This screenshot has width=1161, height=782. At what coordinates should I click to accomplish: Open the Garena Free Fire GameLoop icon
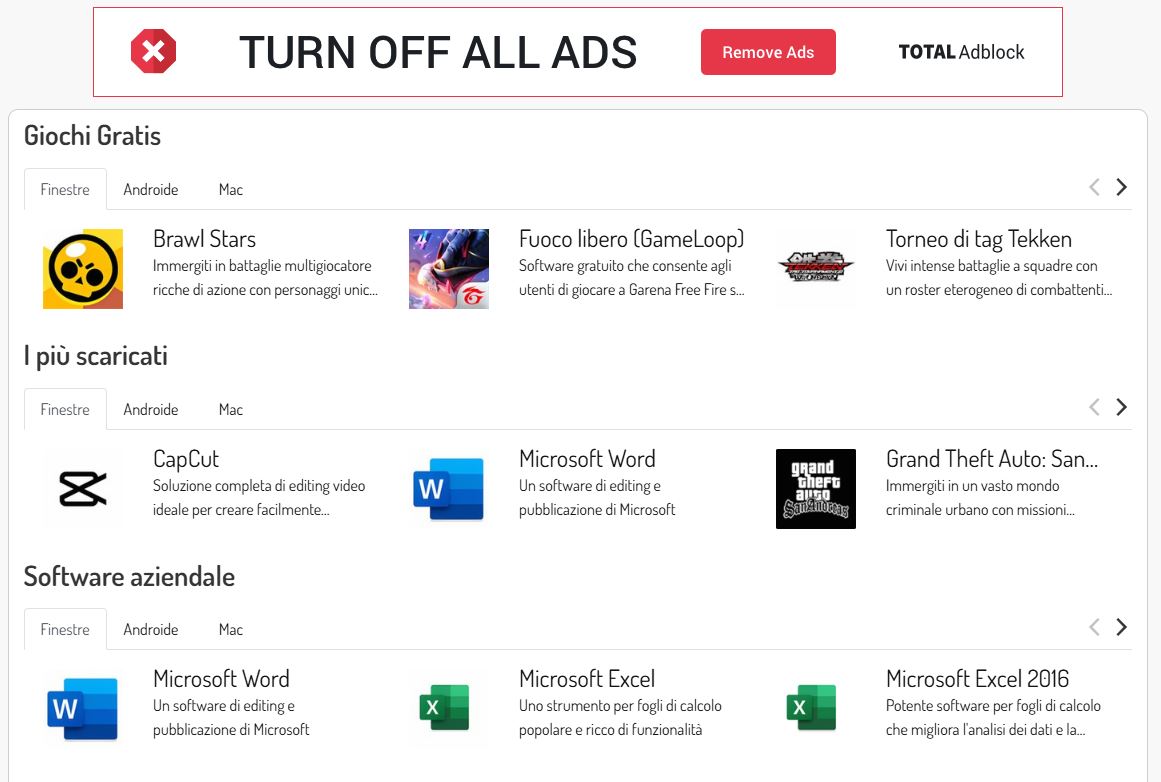click(449, 269)
